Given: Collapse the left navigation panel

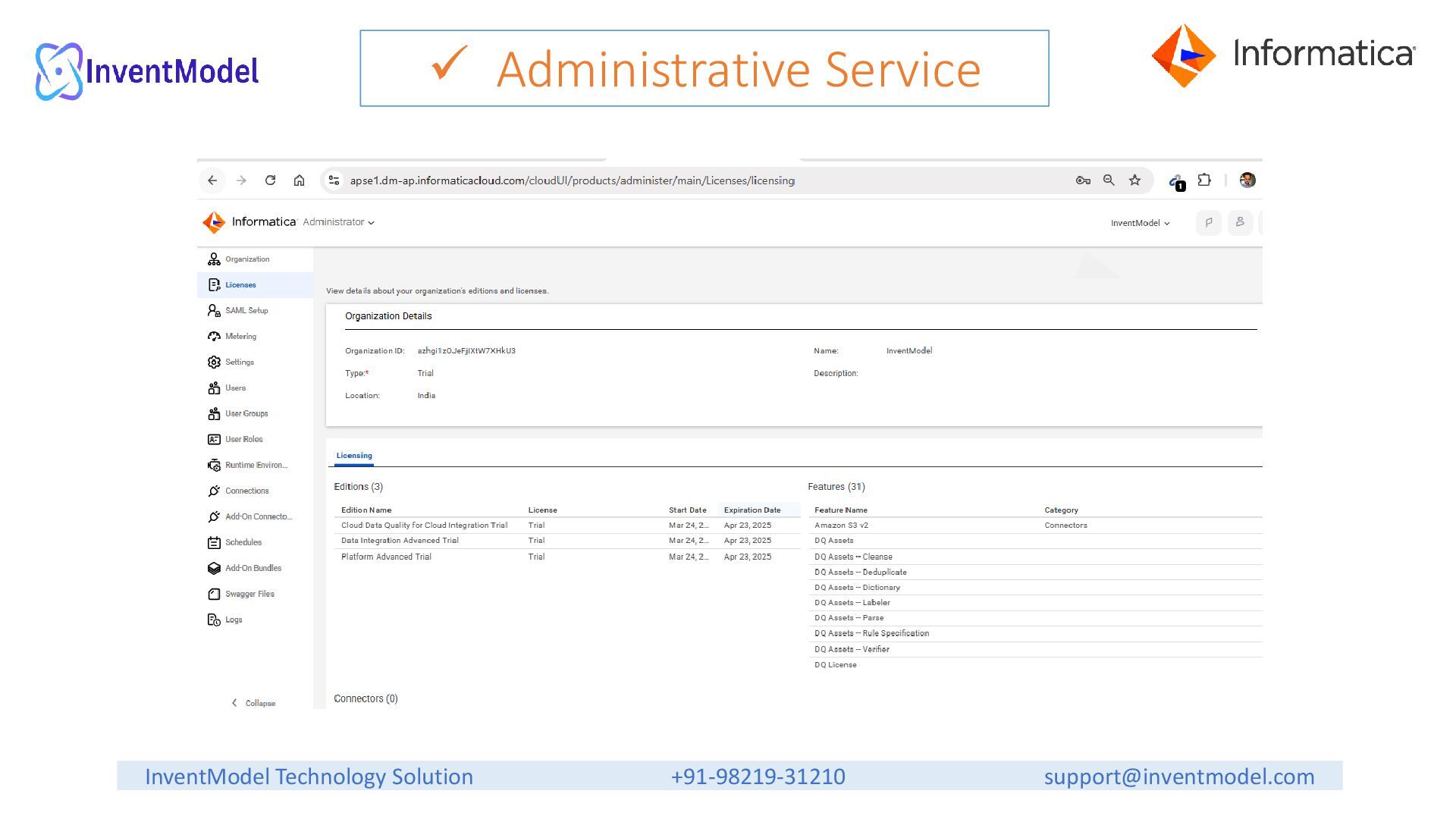Looking at the screenshot, I should pyautogui.click(x=253, y=703).
